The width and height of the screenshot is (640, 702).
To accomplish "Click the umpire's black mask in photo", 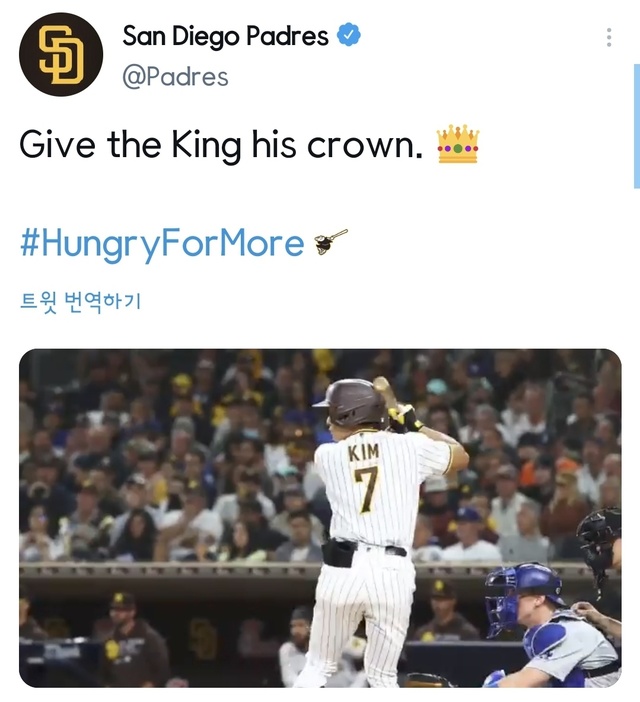I will tap(600, 540).
